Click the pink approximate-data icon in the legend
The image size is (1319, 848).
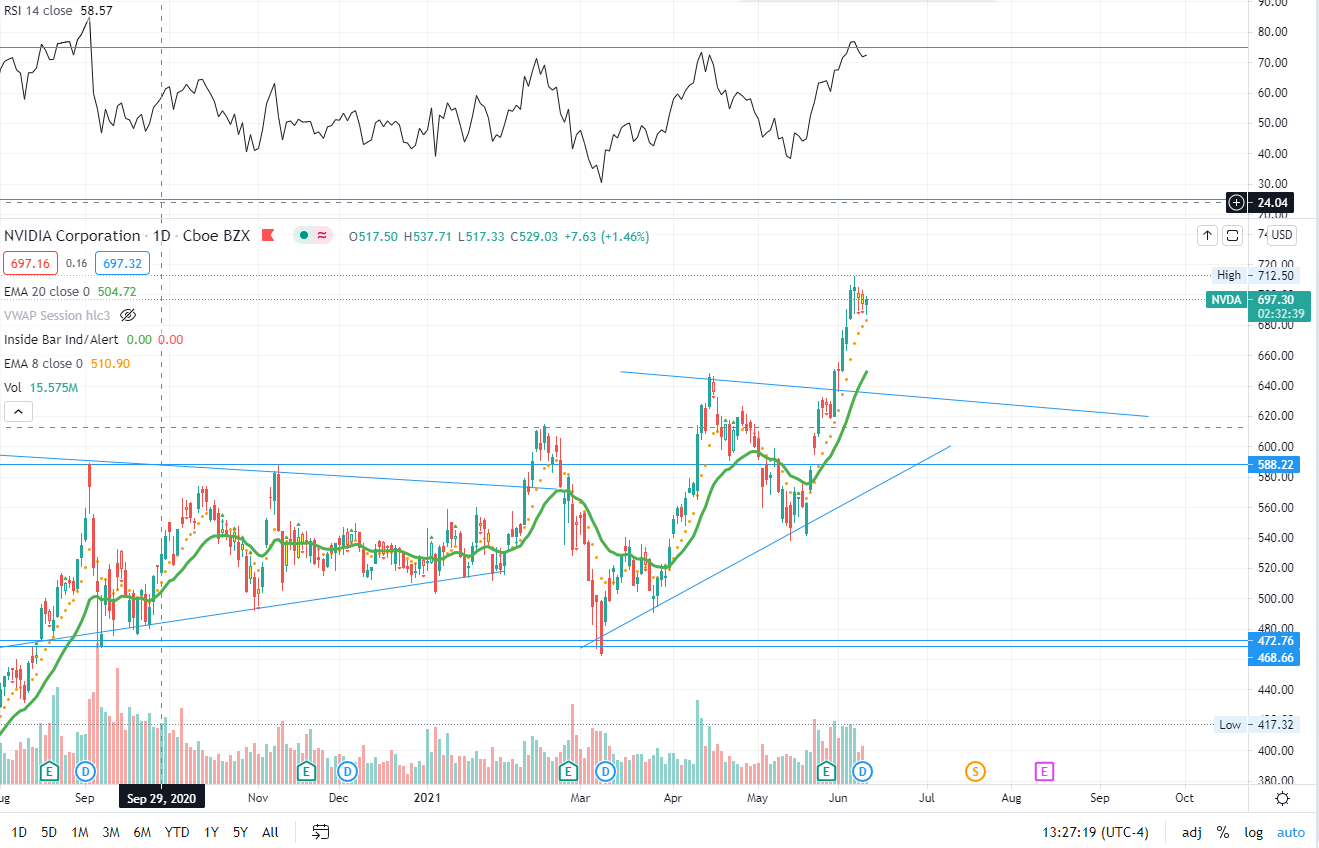coord(322,236)
